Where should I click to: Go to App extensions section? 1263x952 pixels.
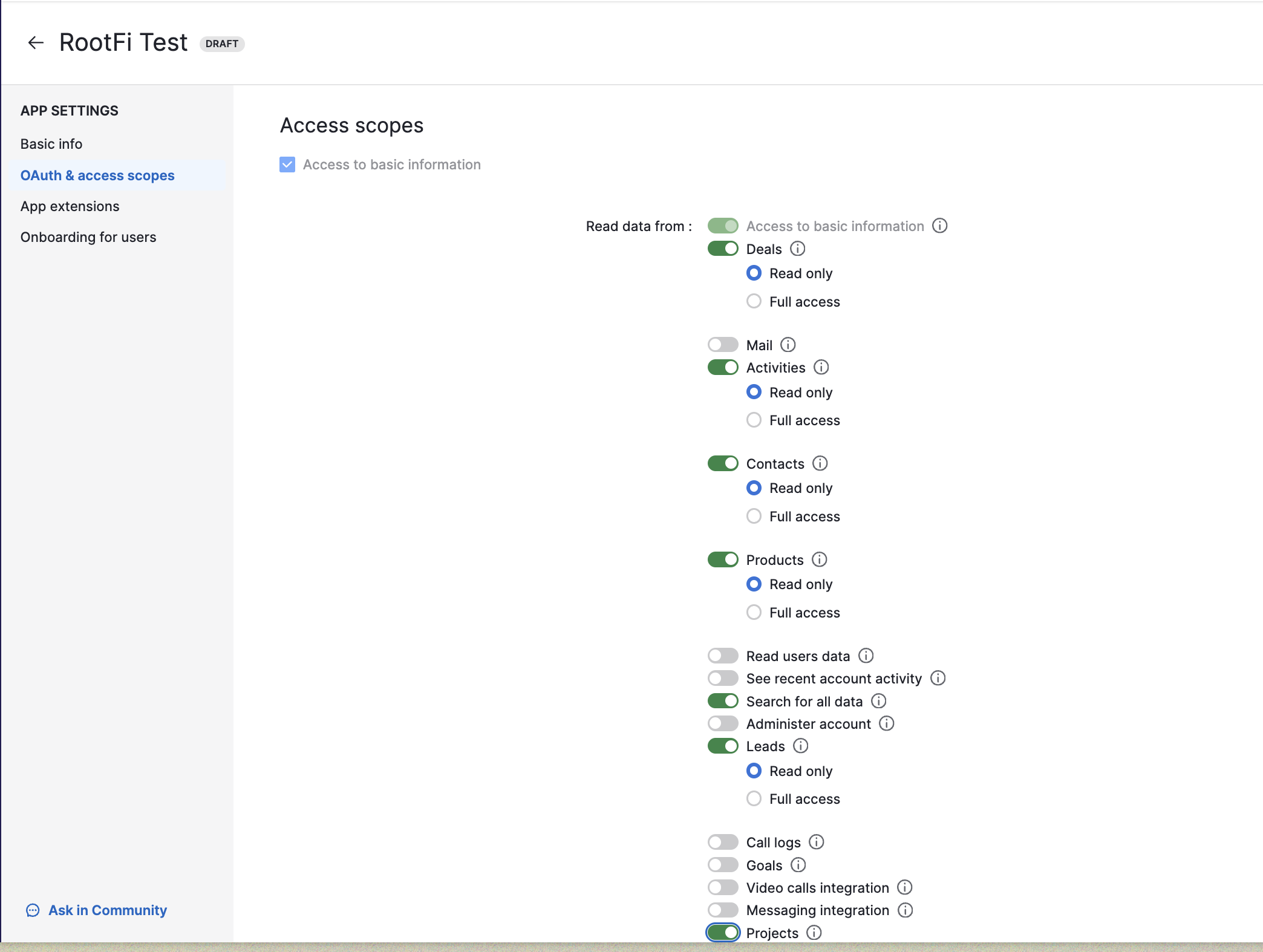click(70, 206)
